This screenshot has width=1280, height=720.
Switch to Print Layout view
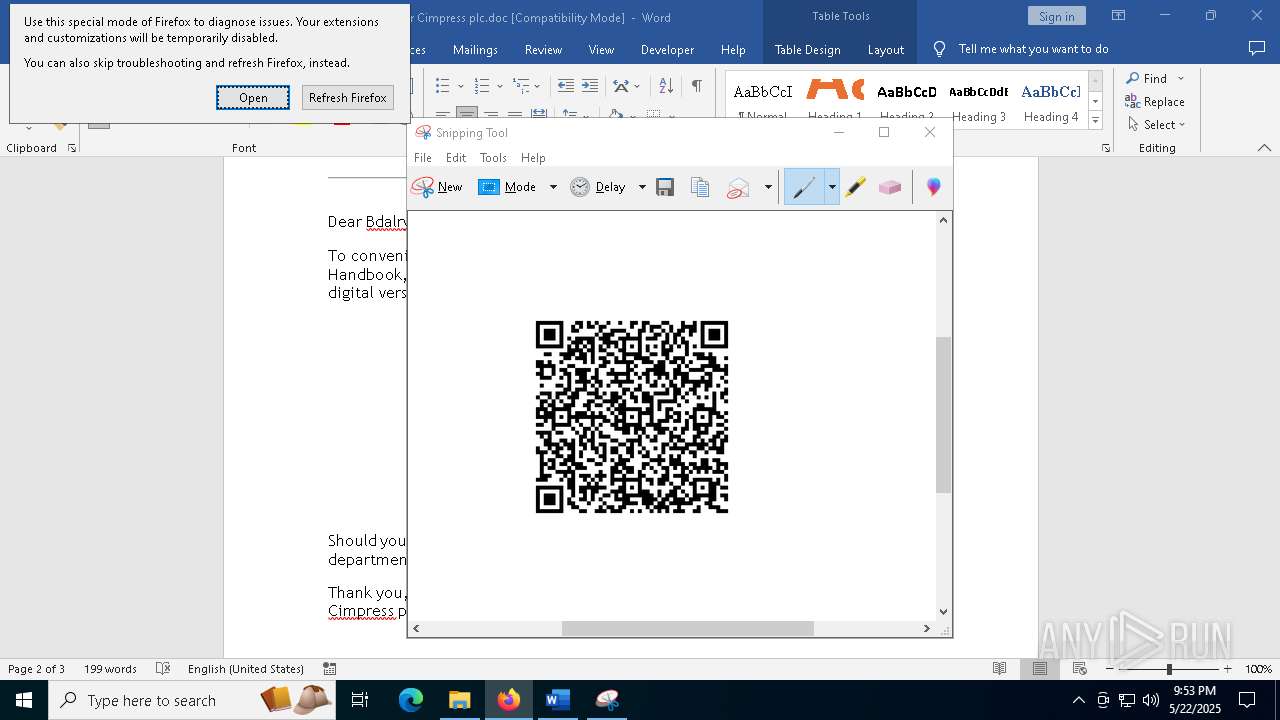tap(1040, 669)
